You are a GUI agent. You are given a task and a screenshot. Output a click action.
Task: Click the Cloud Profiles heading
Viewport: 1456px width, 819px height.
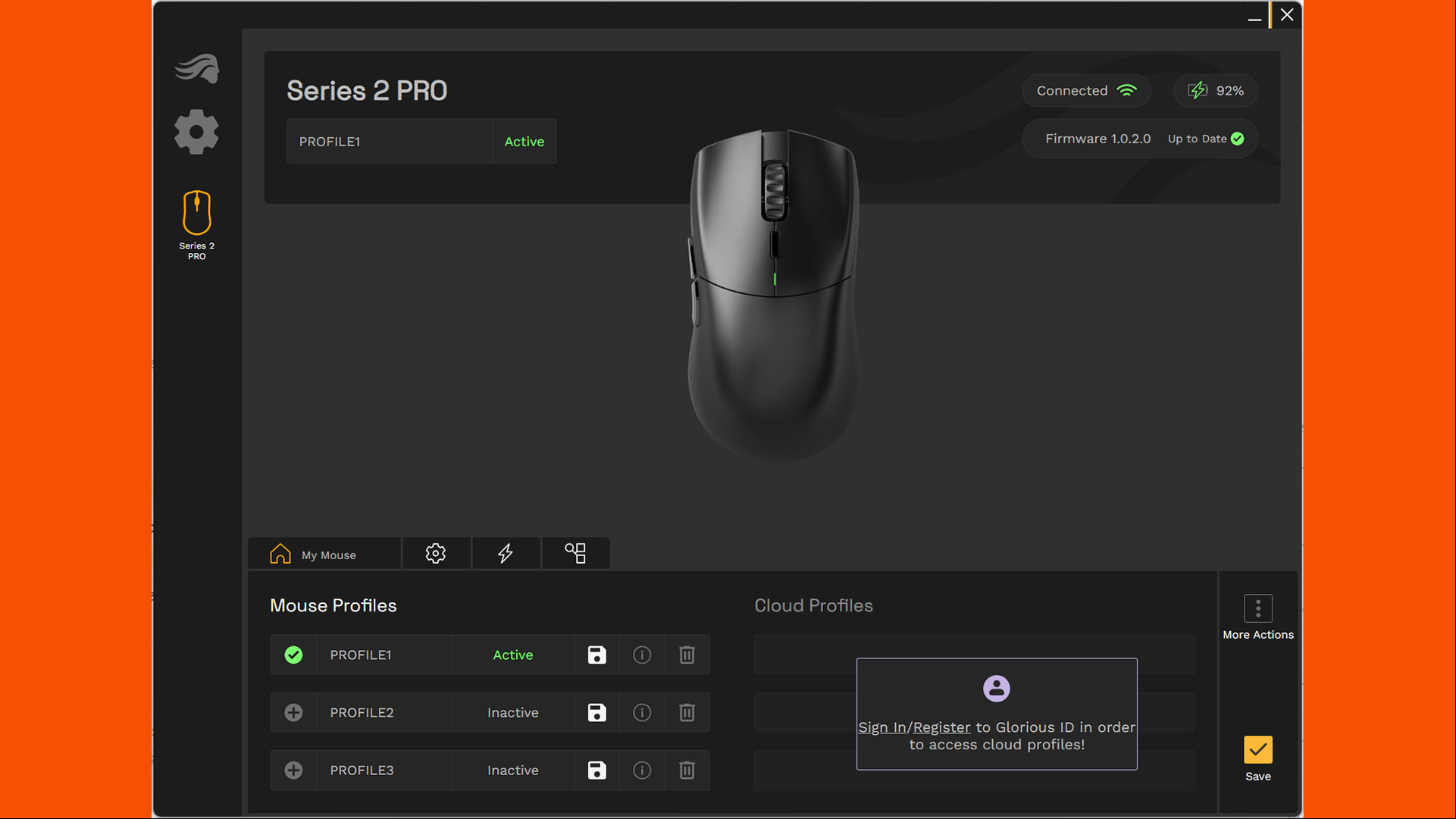pyautogui.click(x=813, y=605)
